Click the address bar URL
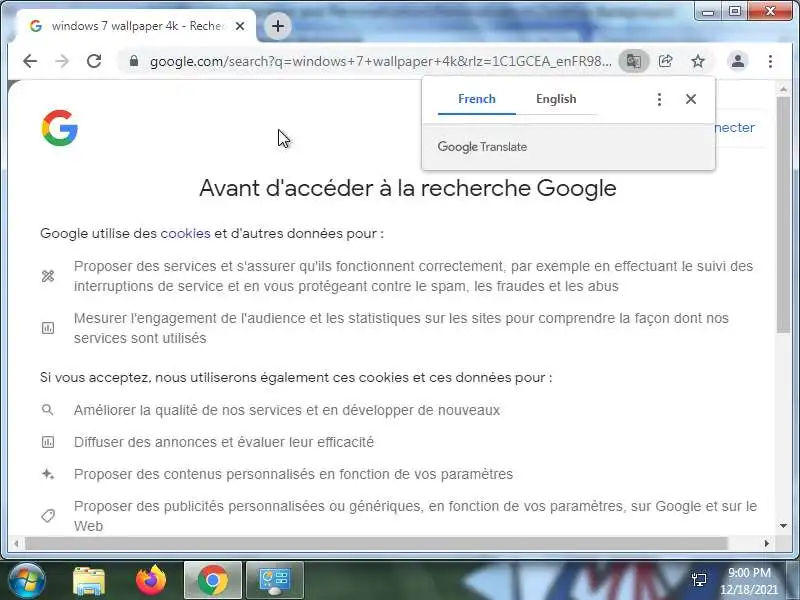Viewport: 800px width, 600px height. pyautogui.click(x=380, y=61)
